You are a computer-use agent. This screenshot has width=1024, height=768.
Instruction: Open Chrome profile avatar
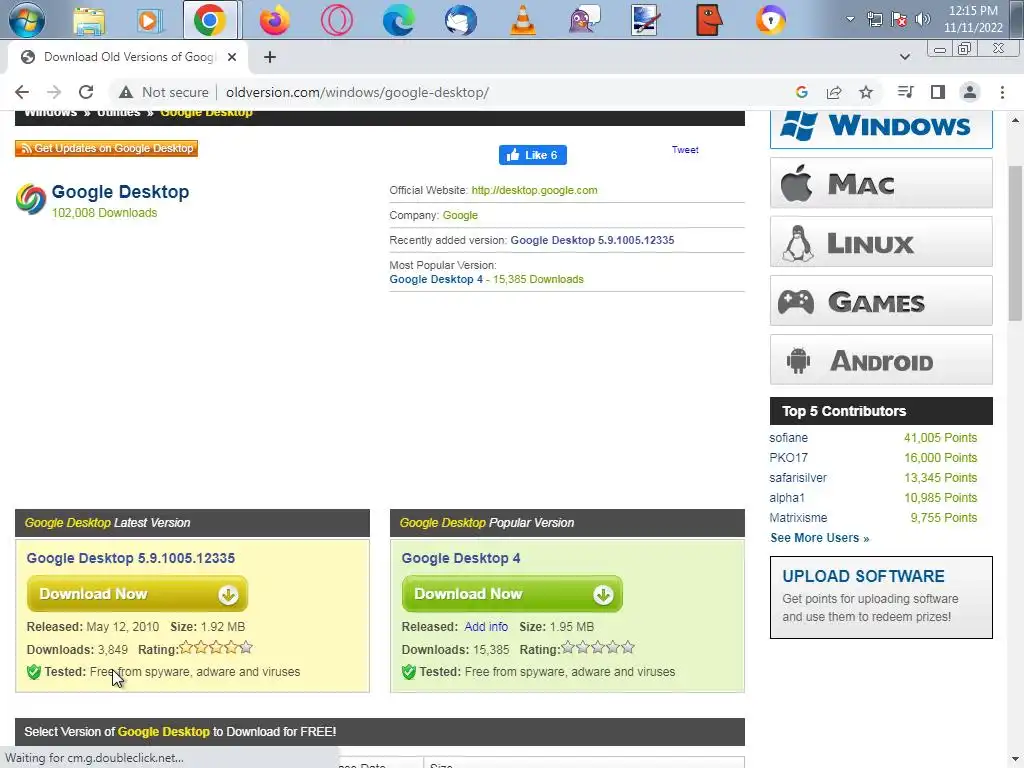970,92
